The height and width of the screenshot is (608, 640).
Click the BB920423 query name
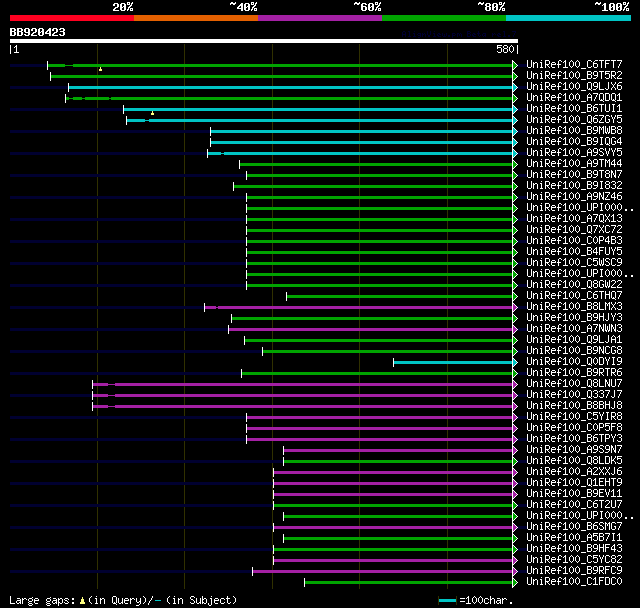pos(38,32)
